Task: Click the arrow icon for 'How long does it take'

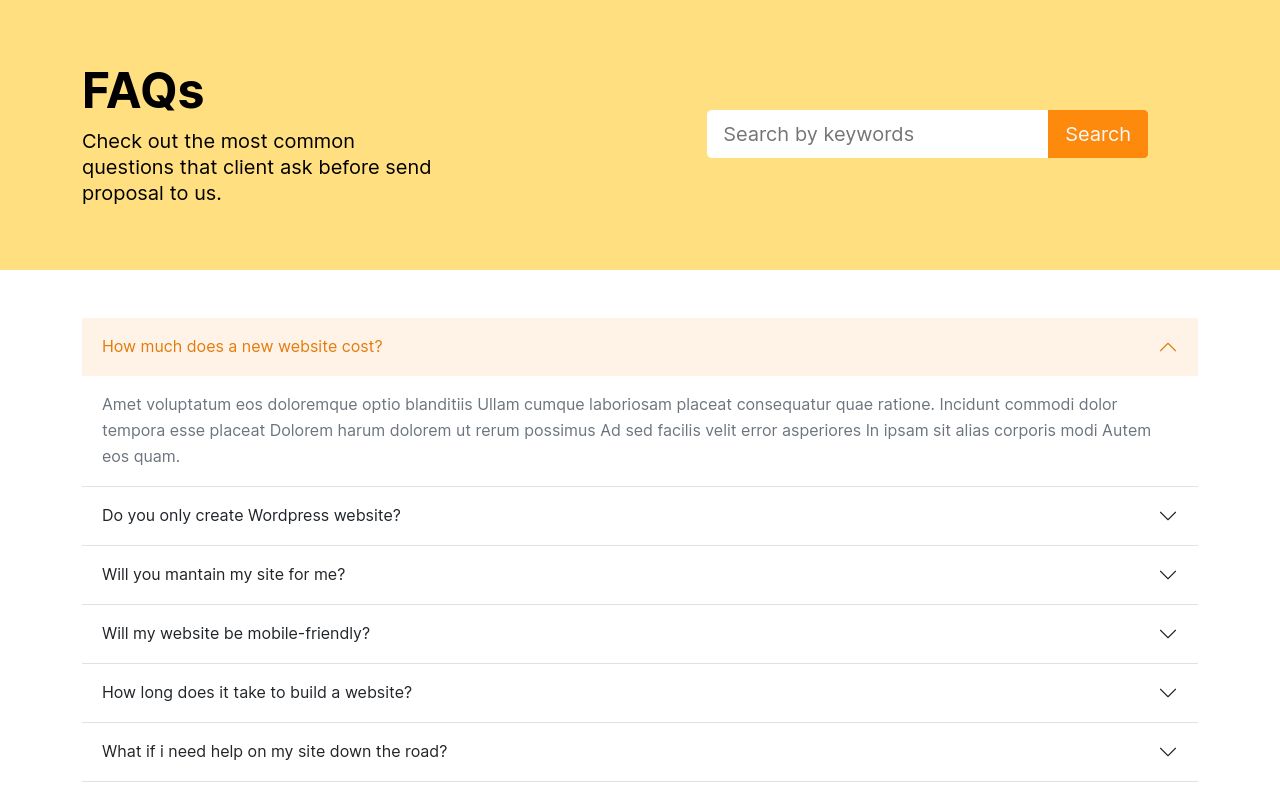Action: click(1167, 693)
